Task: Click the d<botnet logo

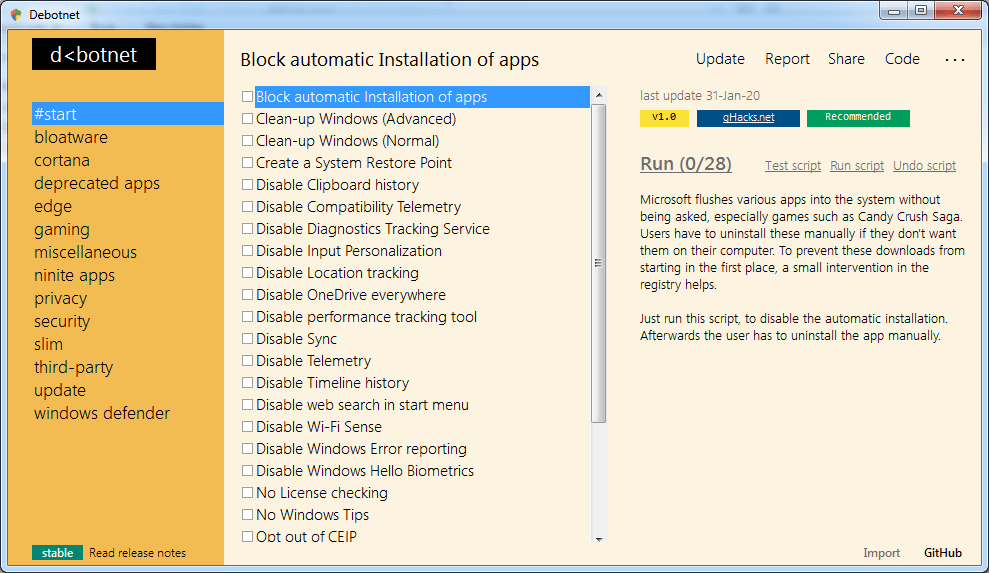Action: point(93,54)
